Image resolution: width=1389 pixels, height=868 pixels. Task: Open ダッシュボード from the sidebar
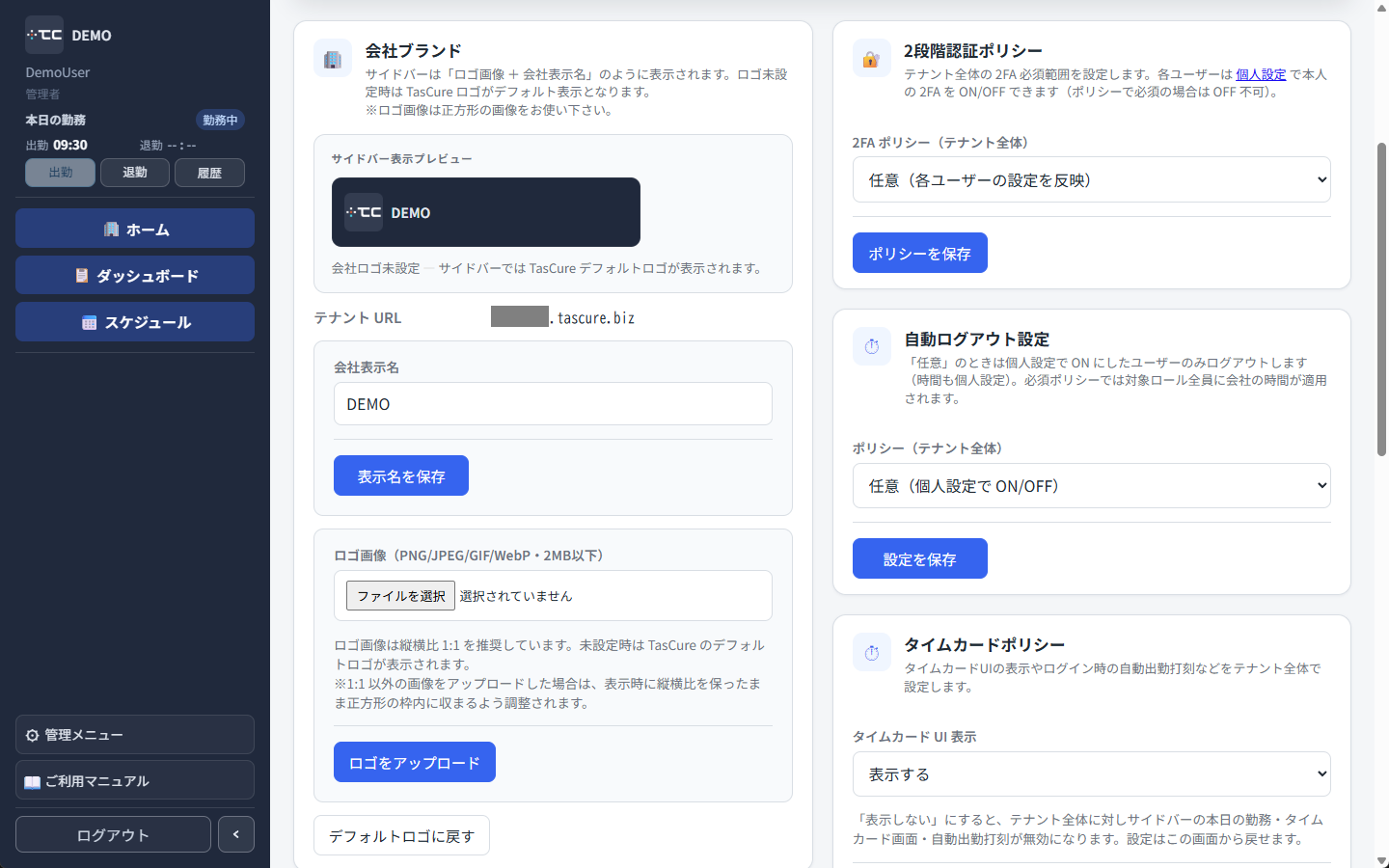click(135, 275)
